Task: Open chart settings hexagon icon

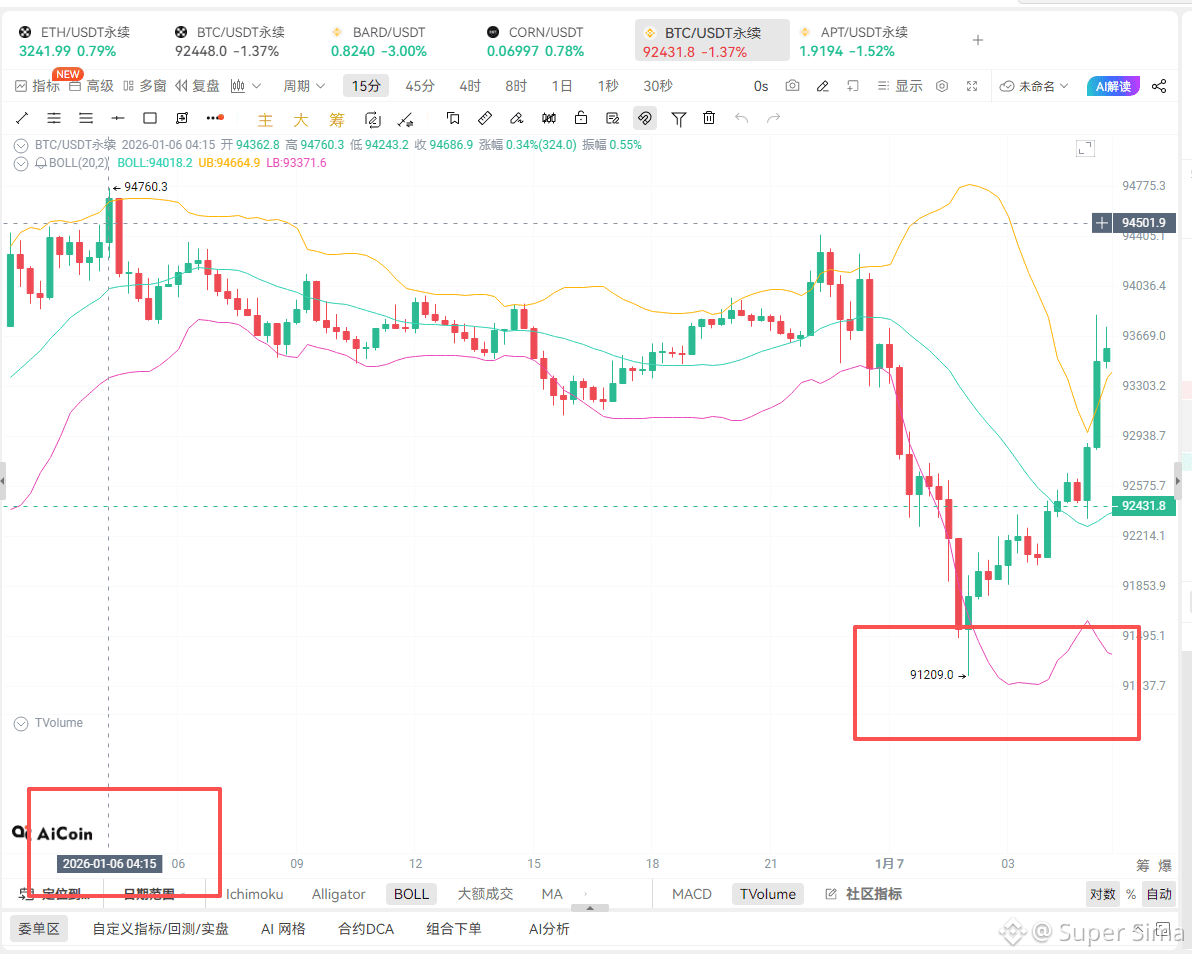Action: [x=942, y=86]
